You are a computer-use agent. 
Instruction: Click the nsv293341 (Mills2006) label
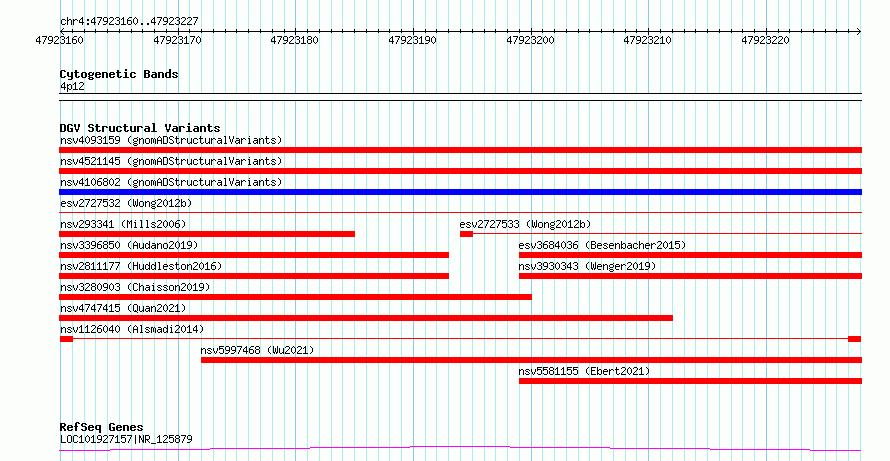pos(123,224)
